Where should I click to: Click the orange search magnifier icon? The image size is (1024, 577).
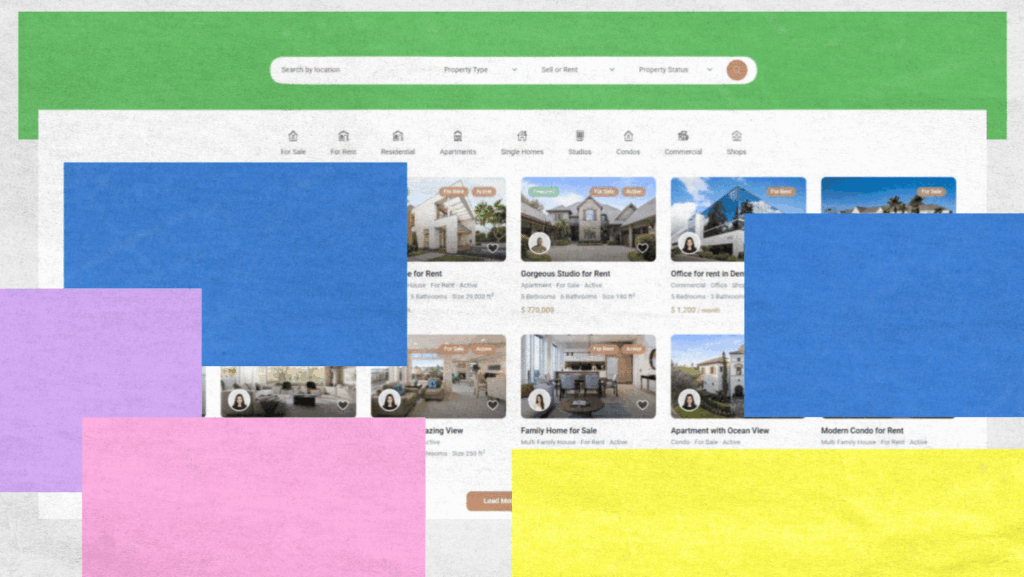pos(735,69)
